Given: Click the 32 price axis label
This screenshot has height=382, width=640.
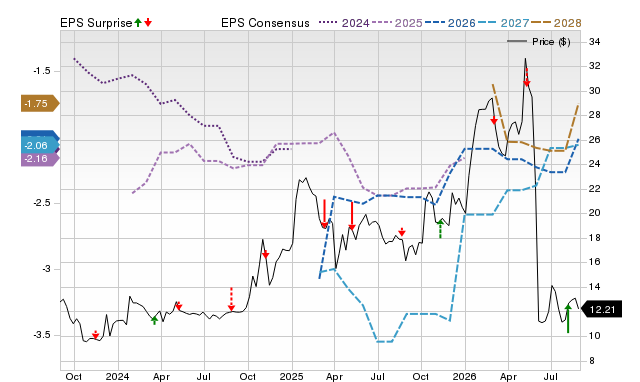Looking at the screenshot, I should 594,66.
